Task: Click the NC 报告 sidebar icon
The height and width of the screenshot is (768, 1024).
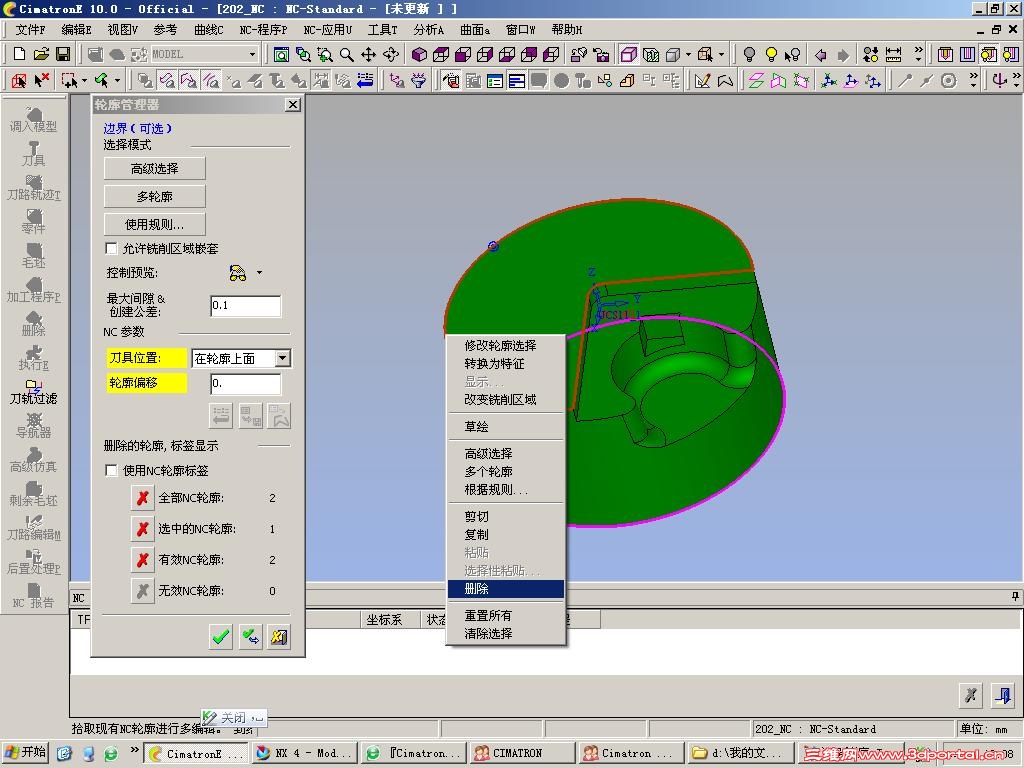Action: [33, 596]
